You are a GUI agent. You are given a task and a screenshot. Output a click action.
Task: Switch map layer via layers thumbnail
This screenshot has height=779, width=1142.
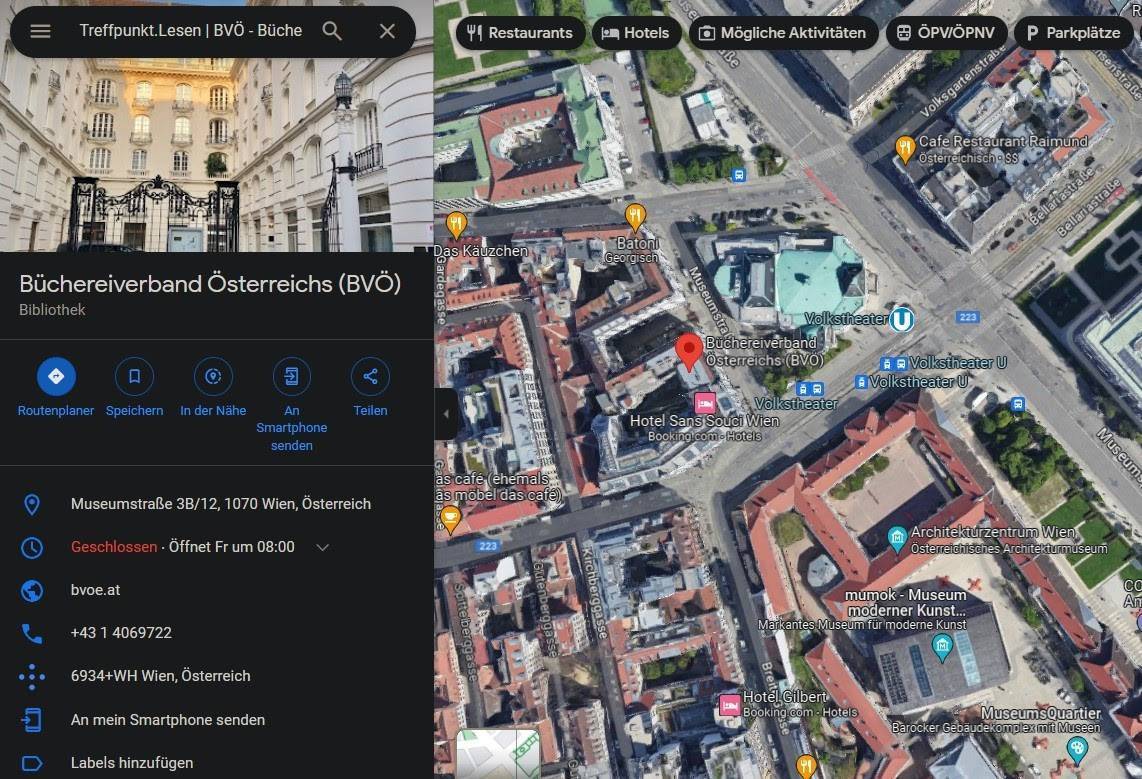(498, 754)
